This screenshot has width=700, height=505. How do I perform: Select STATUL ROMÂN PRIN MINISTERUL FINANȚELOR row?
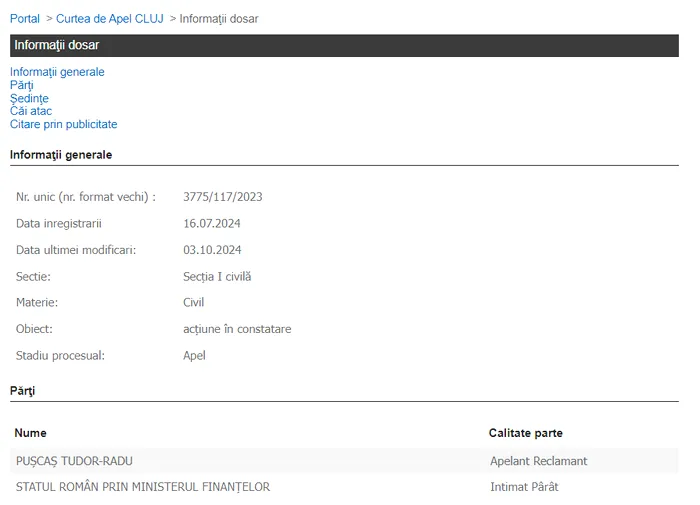coord(143,487)
